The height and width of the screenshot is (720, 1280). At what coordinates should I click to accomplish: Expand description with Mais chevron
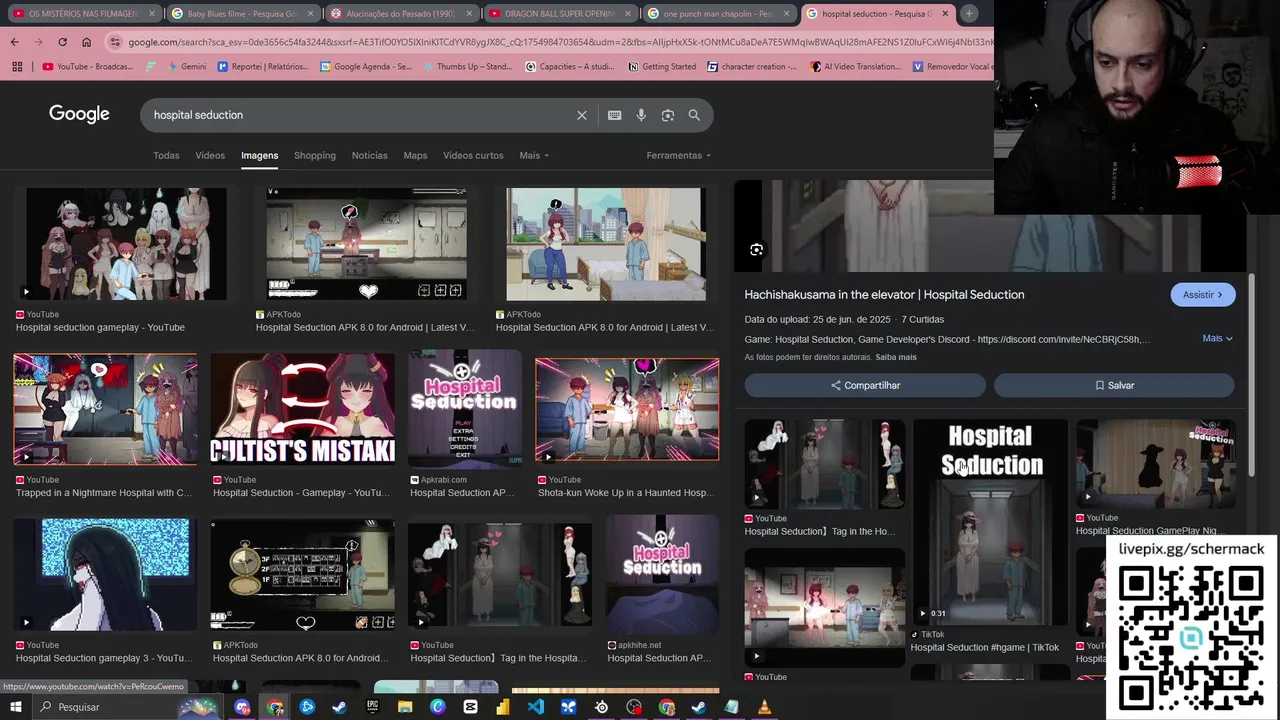point(1217,338)
